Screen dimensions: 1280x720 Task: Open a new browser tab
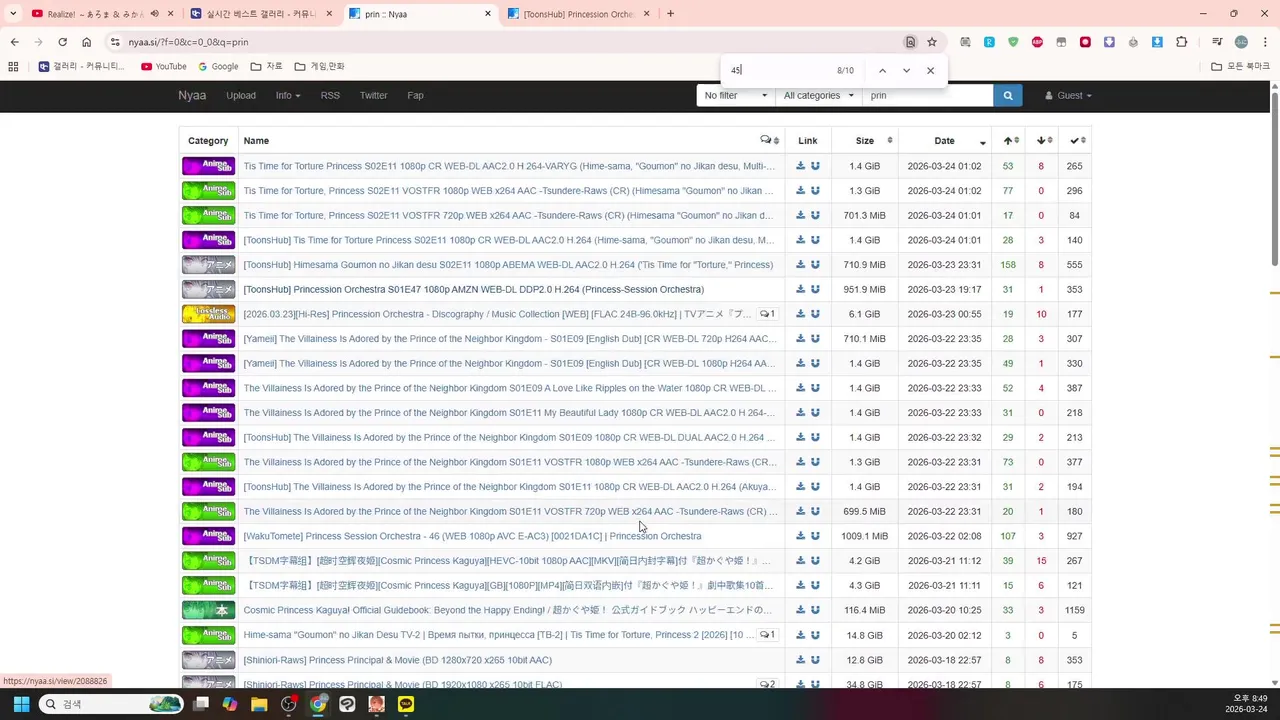click(x=670, y=14)
